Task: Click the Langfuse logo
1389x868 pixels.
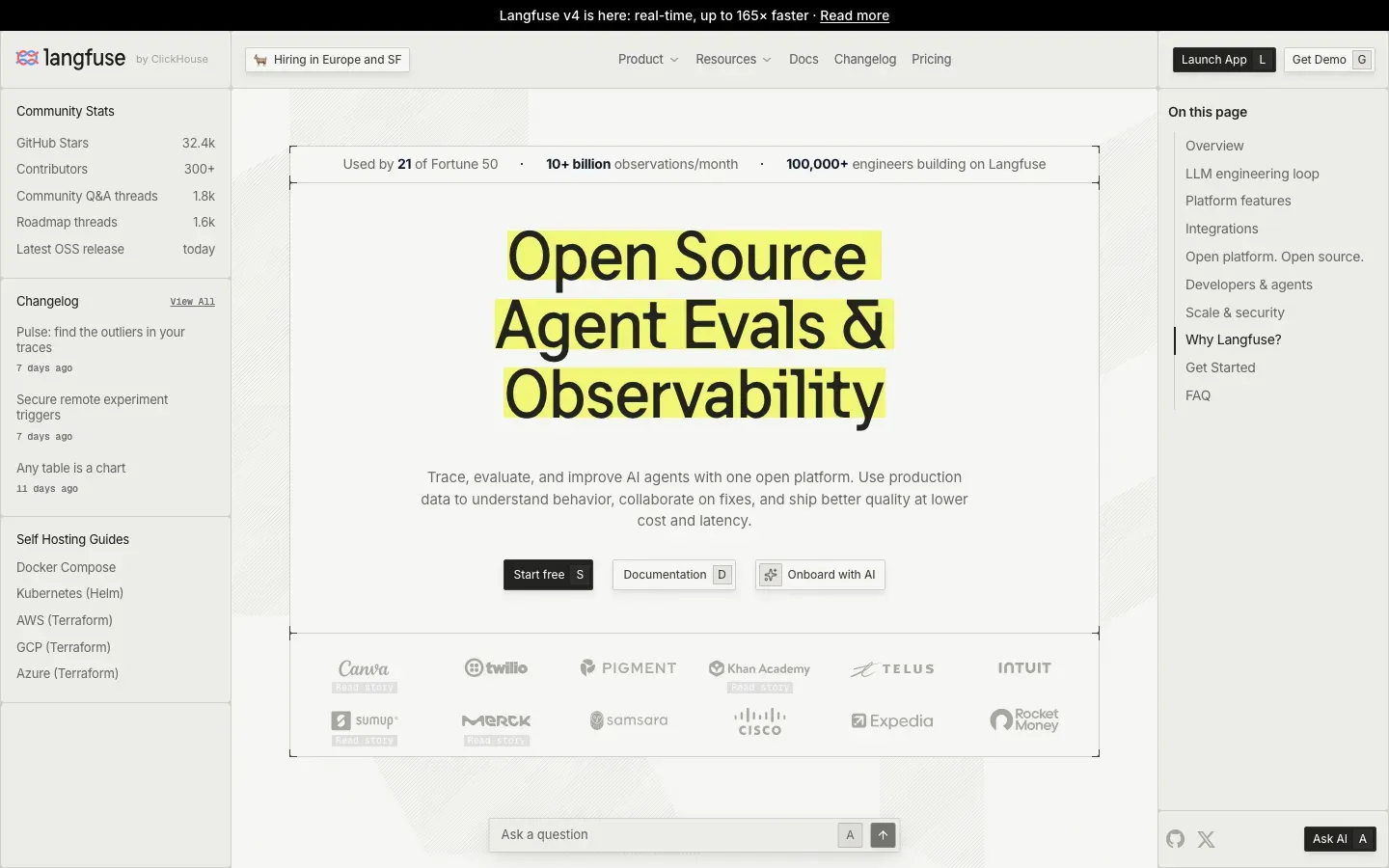Action: click(70, 59)
